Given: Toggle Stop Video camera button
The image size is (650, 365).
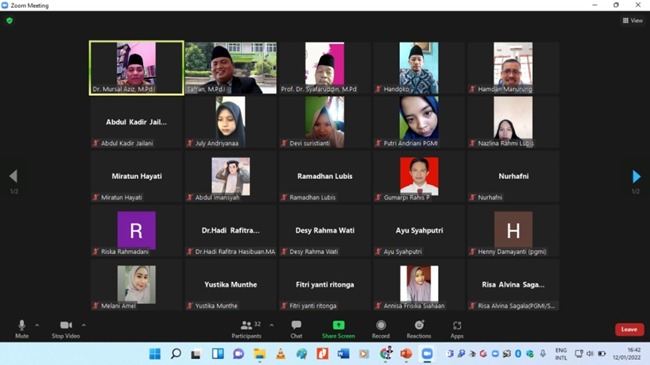Looking at the screenshot, I should pos(66,329).
